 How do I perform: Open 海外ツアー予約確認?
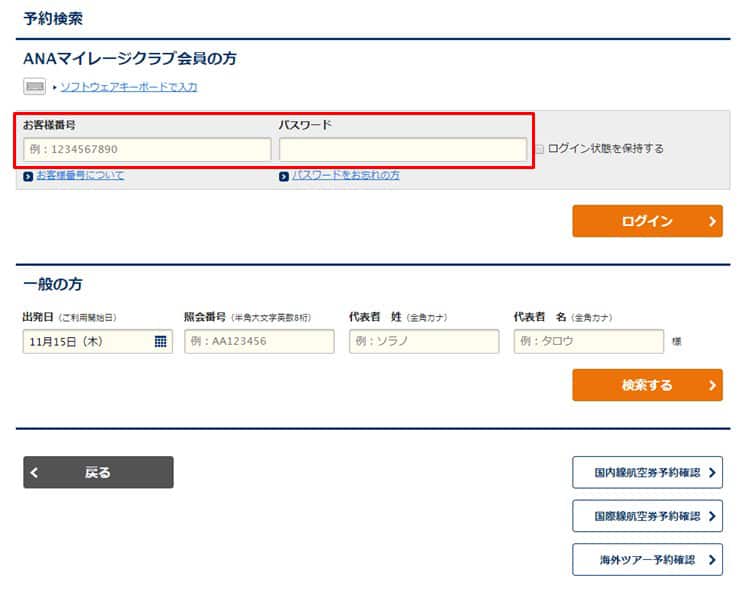click(x=647, y=560)
